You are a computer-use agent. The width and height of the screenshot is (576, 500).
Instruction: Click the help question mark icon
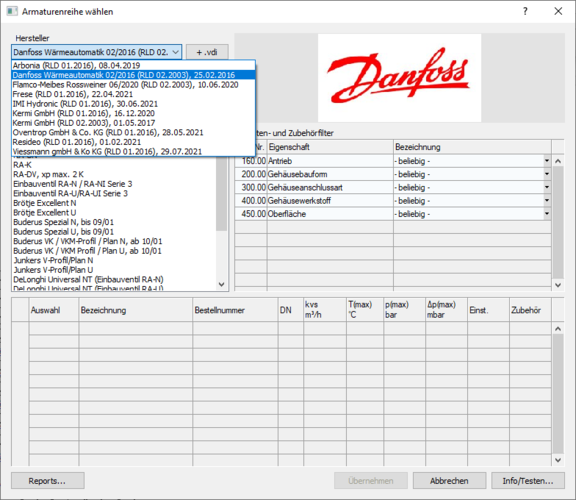[525, 11]
